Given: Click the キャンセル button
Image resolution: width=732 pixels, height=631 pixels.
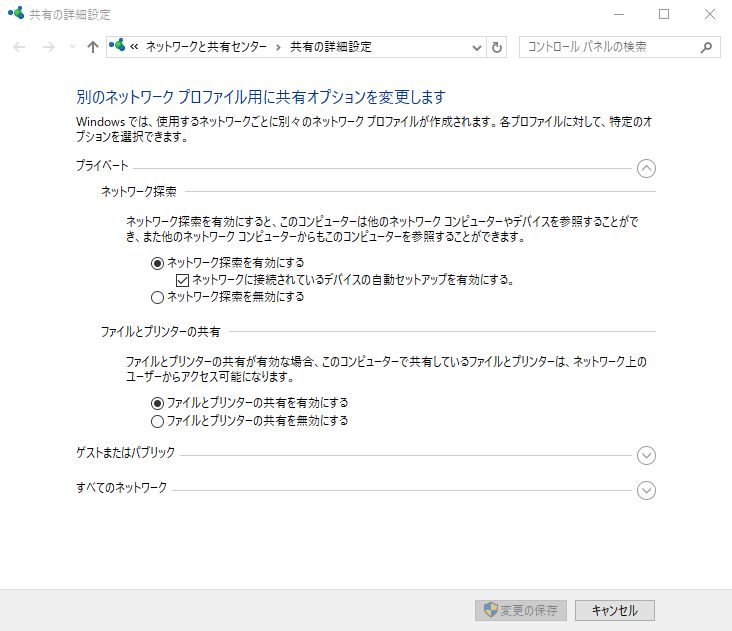Looking at the screenshot, I should click(615, 610).
